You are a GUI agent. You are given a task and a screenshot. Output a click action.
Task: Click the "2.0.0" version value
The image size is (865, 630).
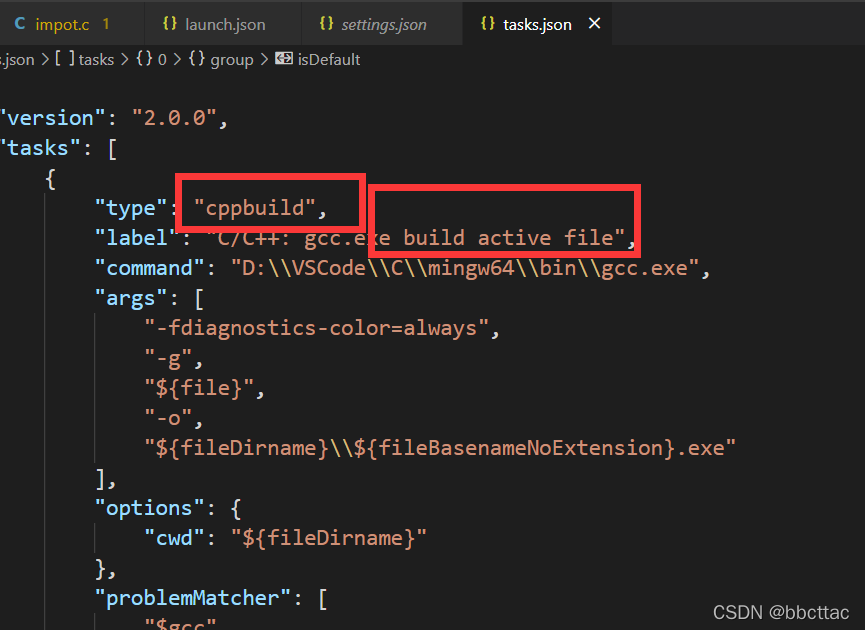point(174,118)
